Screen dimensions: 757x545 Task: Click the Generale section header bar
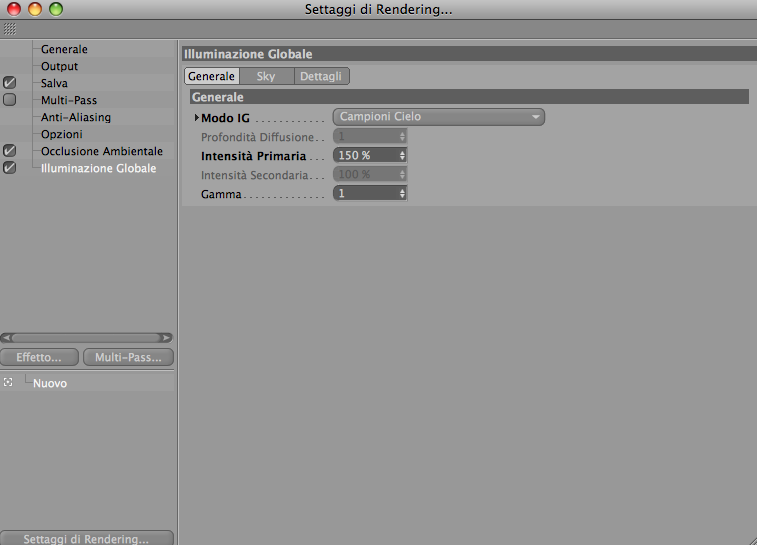point(469,97)
